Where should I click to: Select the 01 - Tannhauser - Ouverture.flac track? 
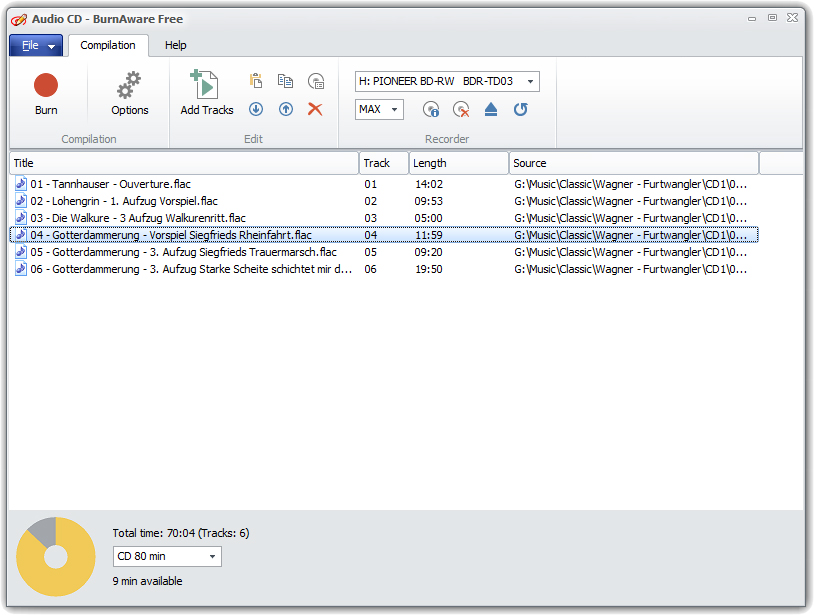(110, 184)
